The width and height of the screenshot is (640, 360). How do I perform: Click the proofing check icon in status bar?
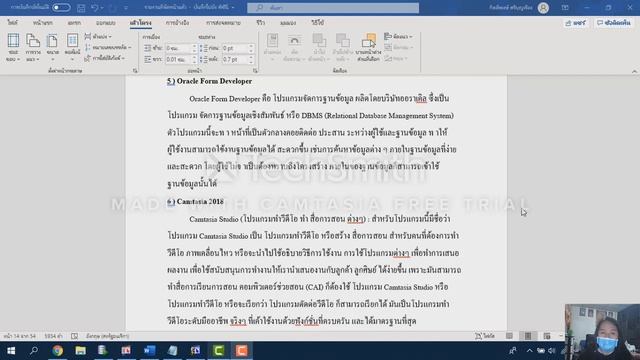coord(74,336)
